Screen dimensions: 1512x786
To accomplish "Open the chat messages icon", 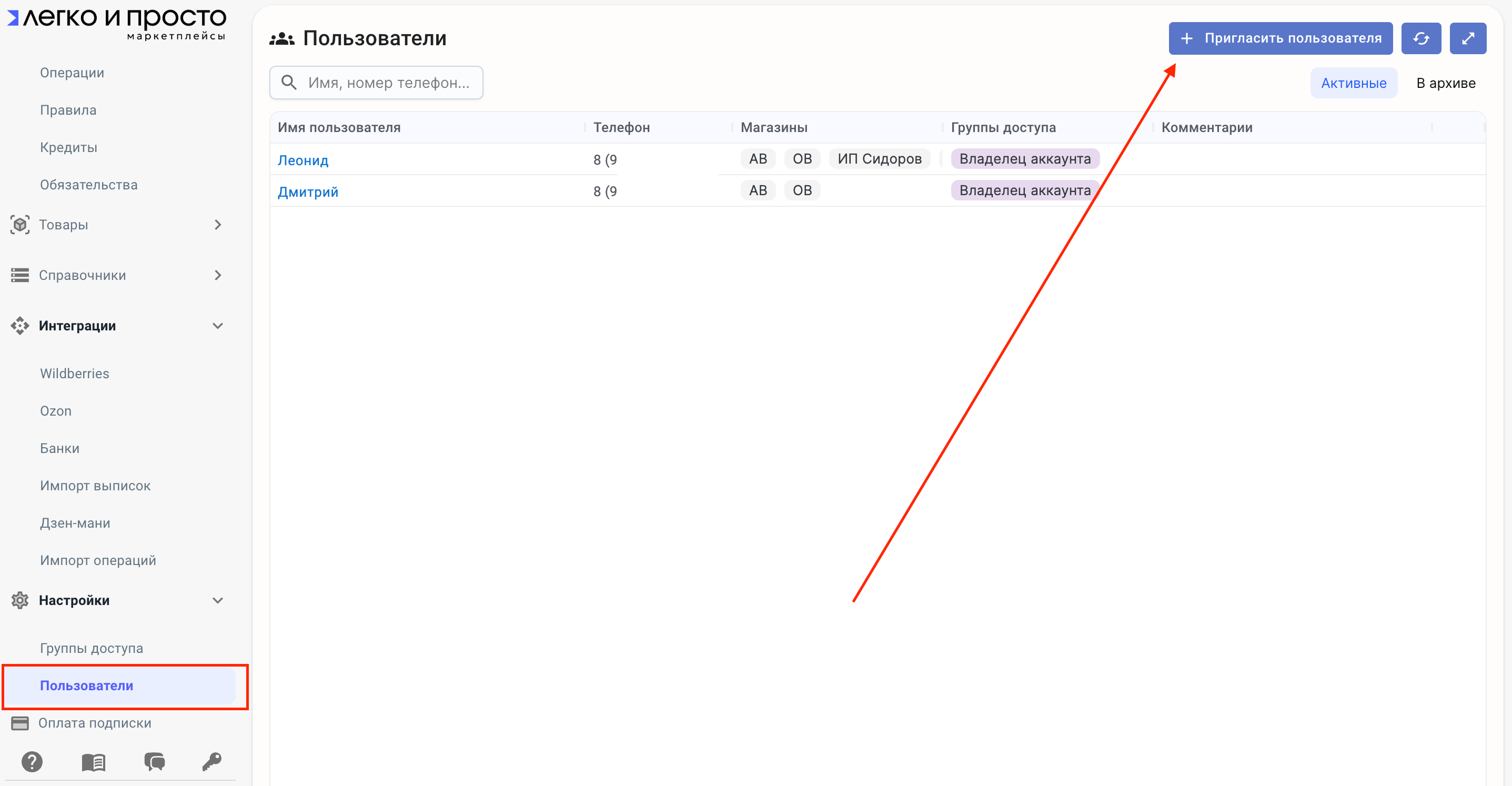I will point(154,762).
